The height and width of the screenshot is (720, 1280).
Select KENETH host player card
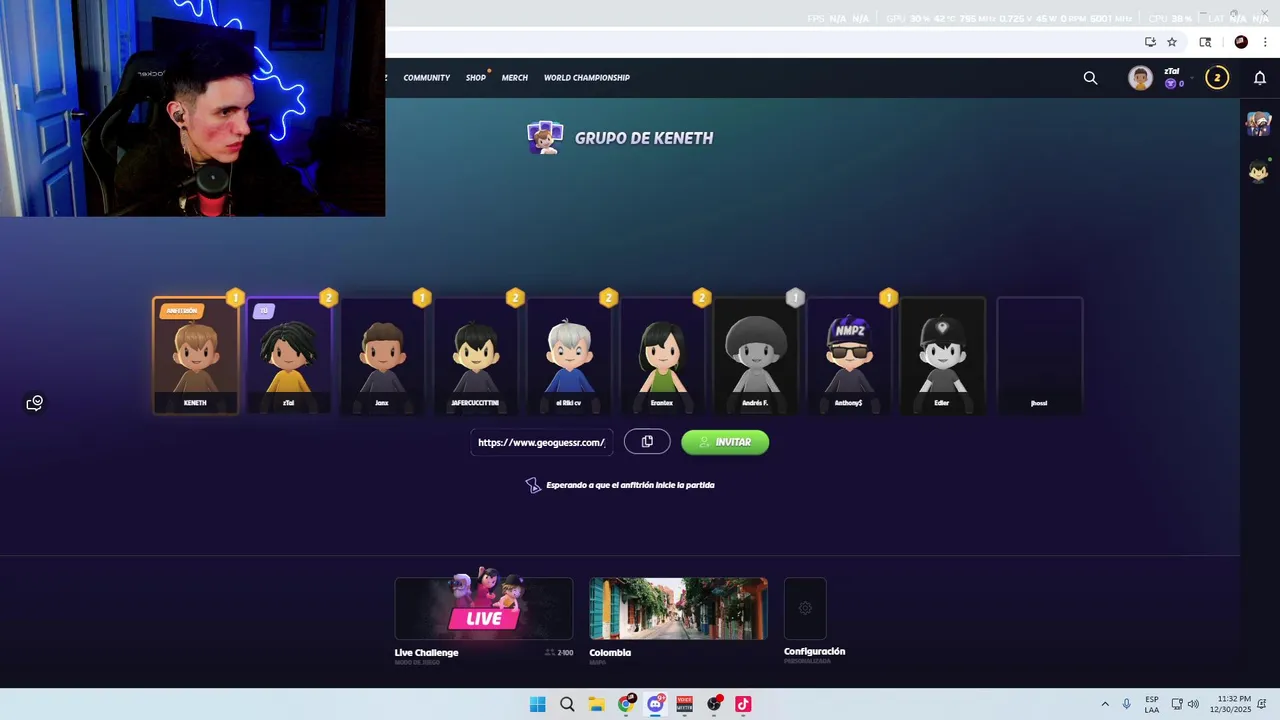coord(196,355)
